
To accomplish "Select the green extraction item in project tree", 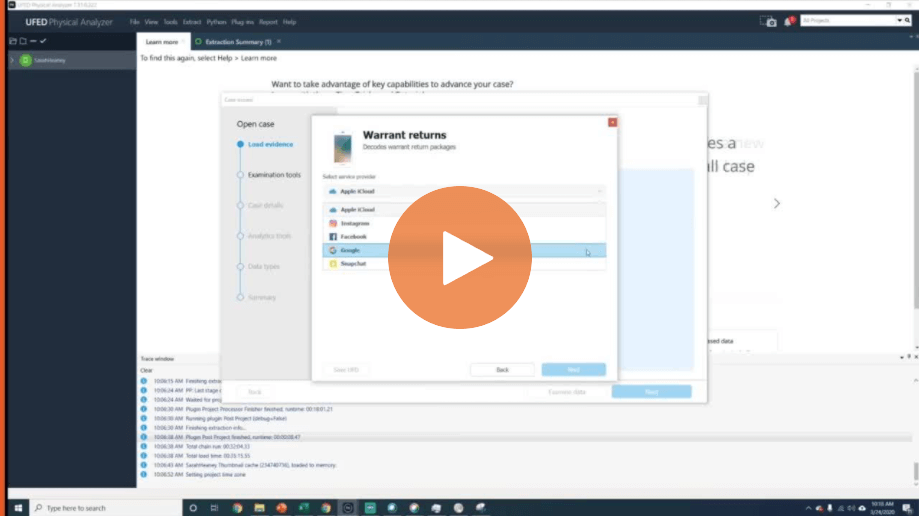I will [x=25, y=60].
